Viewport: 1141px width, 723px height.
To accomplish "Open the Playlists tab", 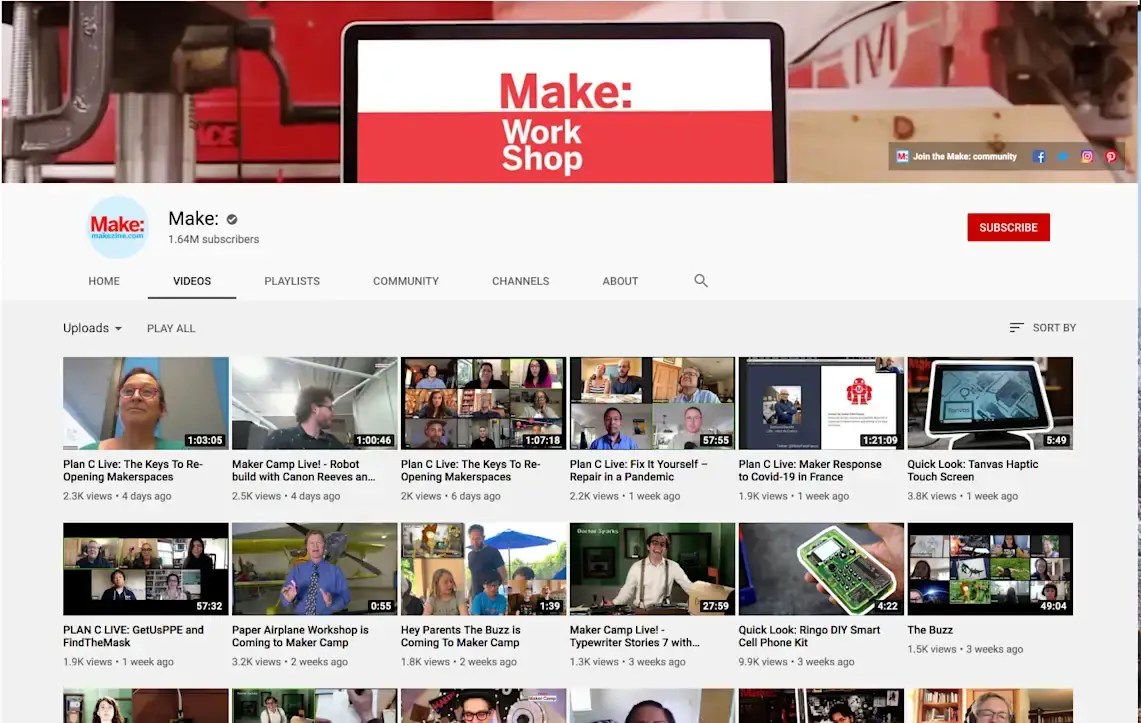I will click(x=292, y=281).
